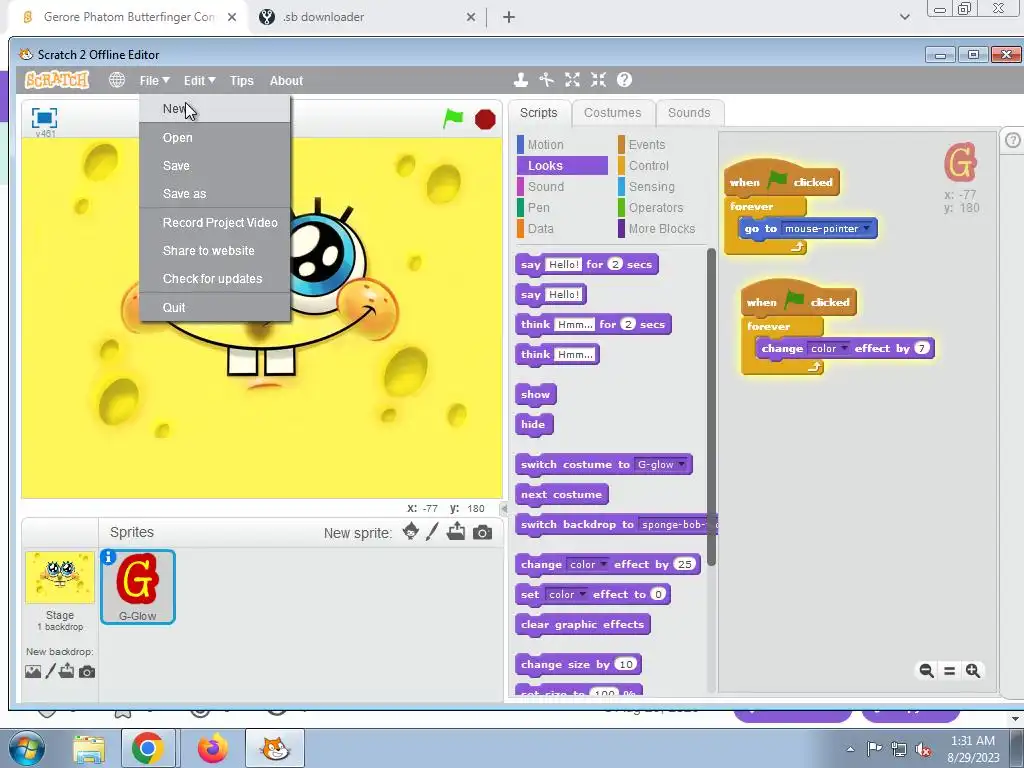Switch to the Scripts tab
The image size is (1024, 768).
539,113
